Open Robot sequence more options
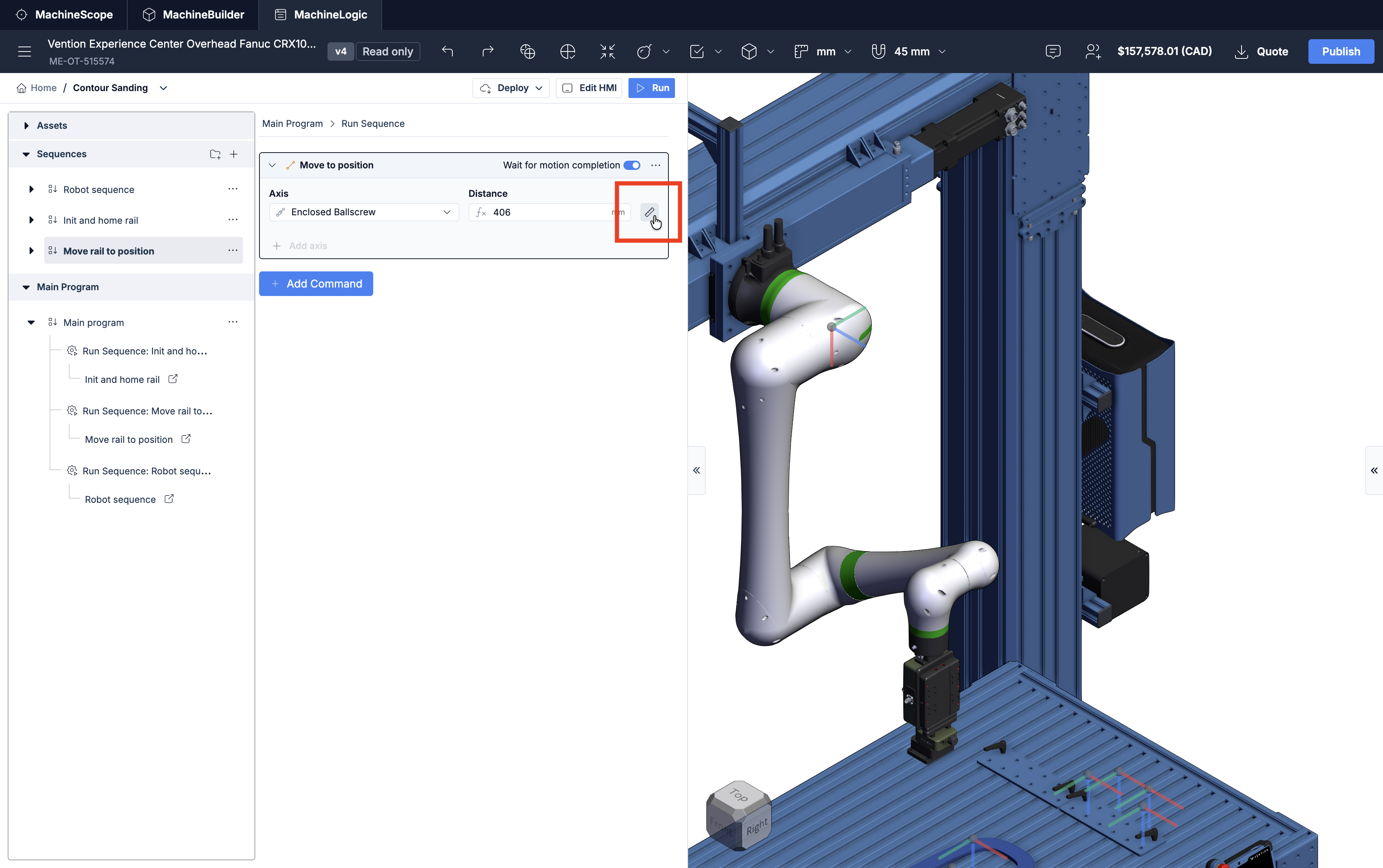 point(233,189)
